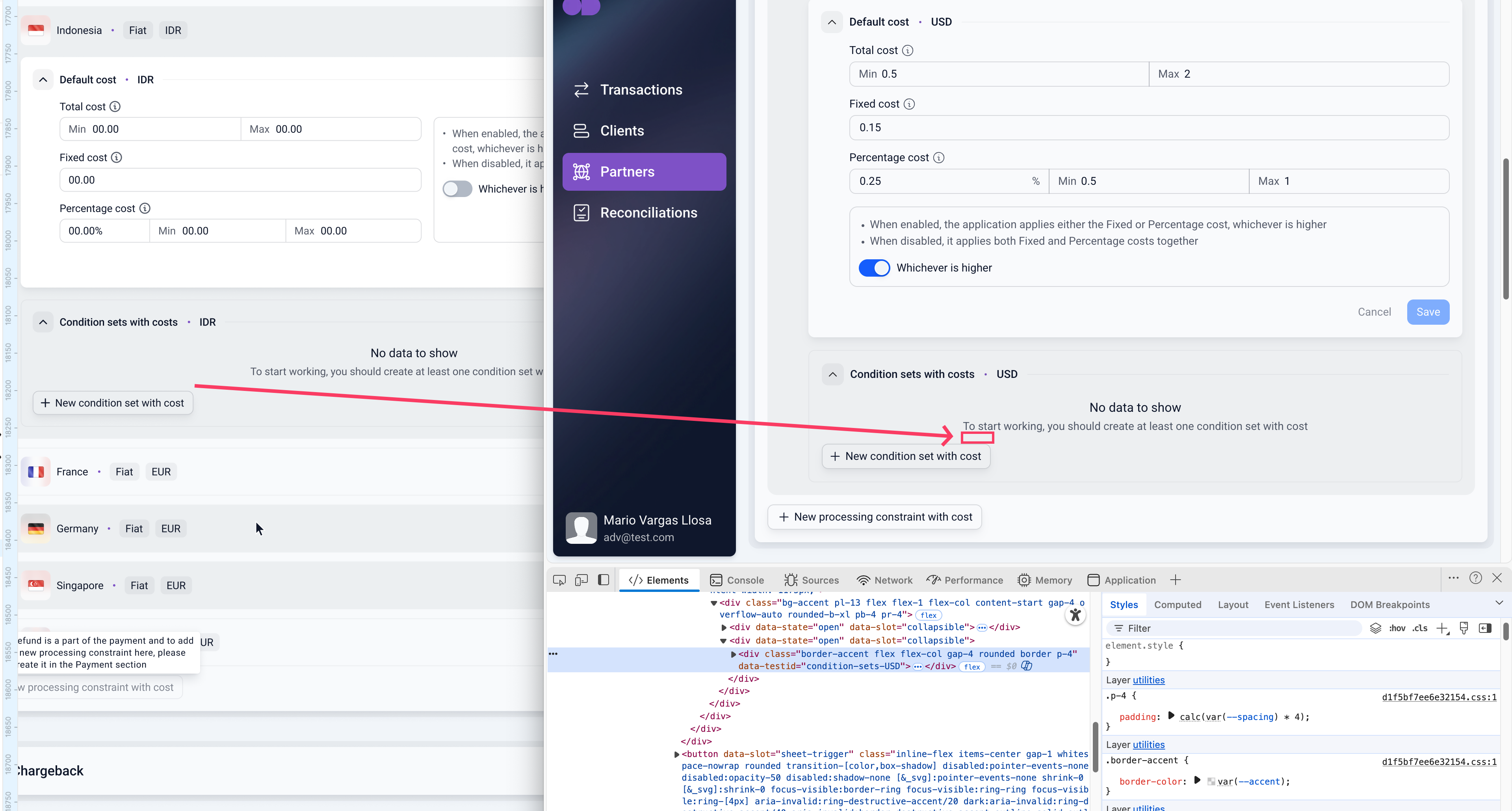1512x811 pixels.
Task: Click the Copilot icon beside the $0 marker
Action: pos(1027,666)
